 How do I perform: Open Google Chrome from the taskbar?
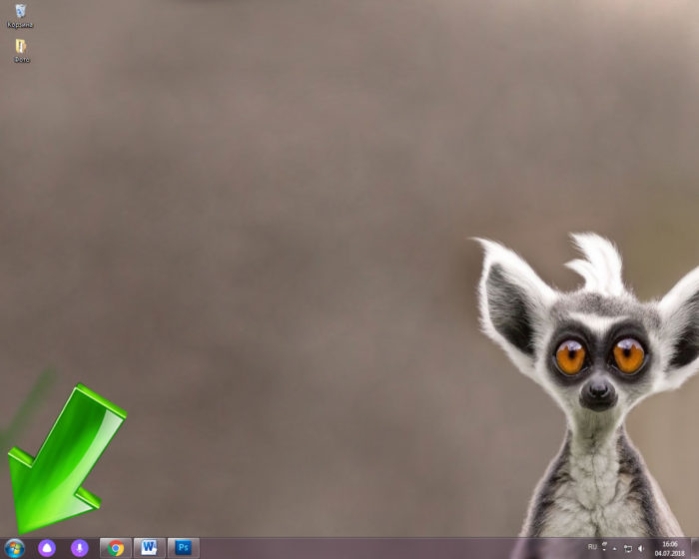tap(115, 548)
